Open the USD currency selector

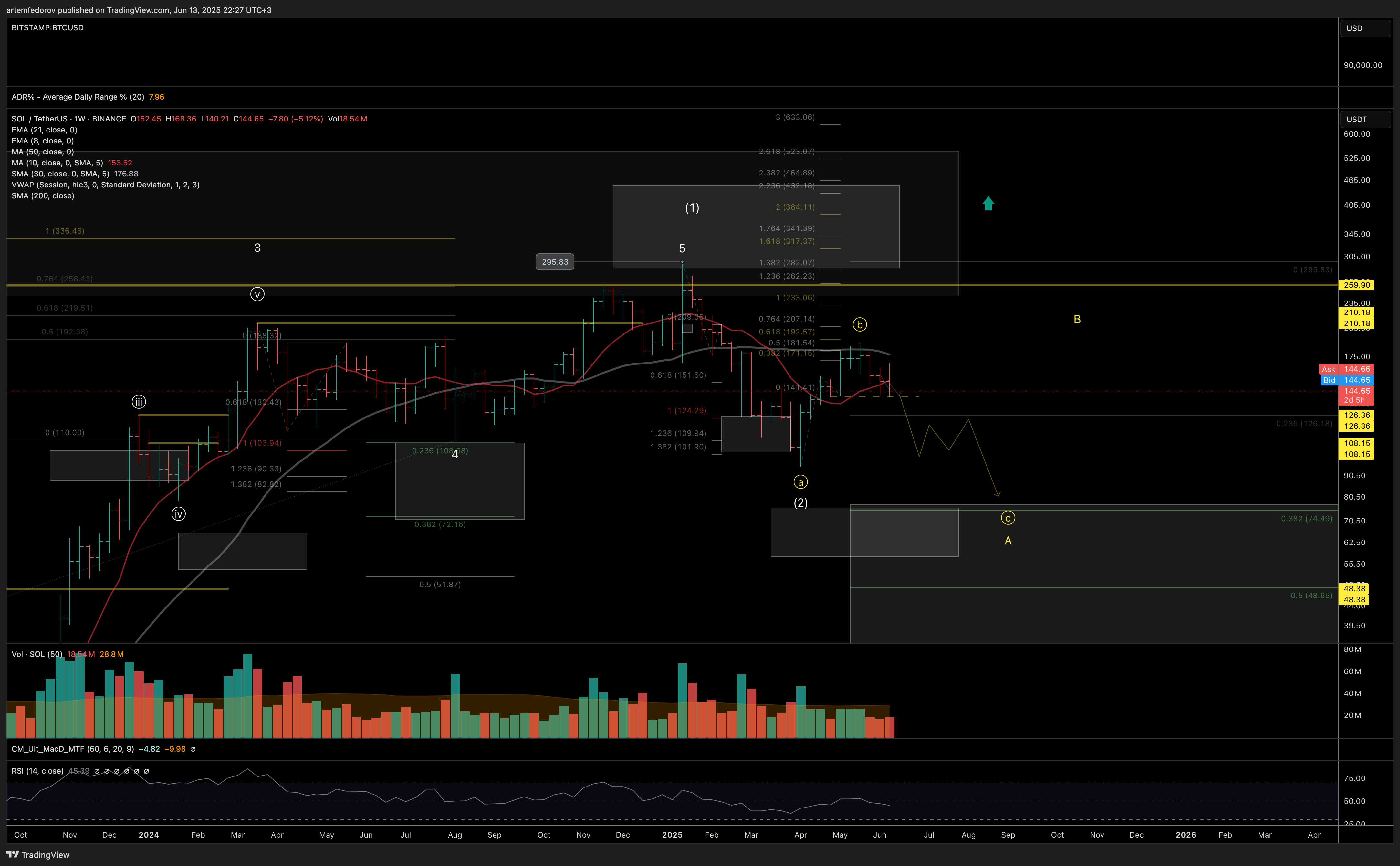point(1365,28)
